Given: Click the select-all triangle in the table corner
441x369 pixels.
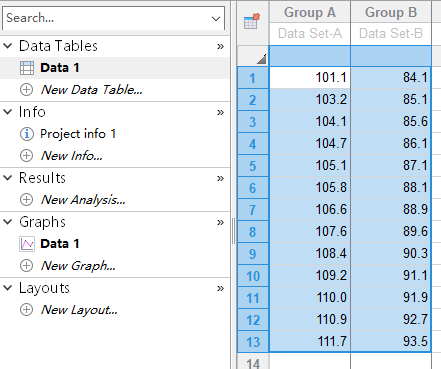Looking at the screenshot, I should 262,59.
